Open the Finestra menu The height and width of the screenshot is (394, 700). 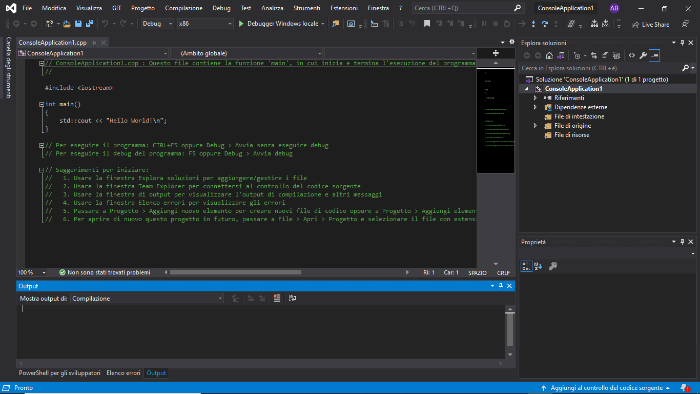[378, 8]
